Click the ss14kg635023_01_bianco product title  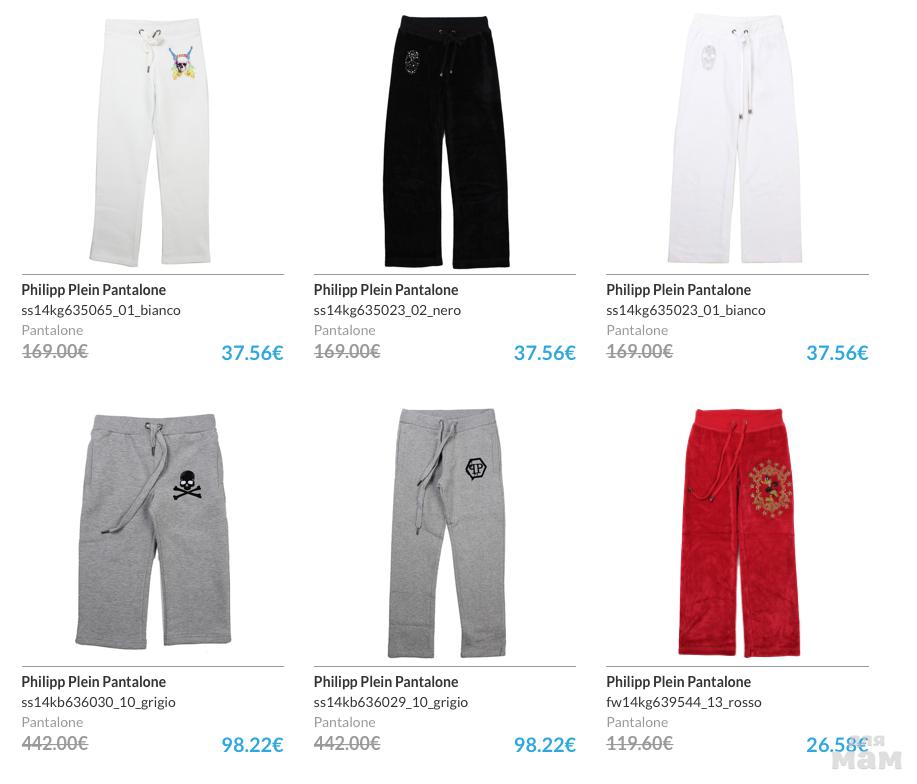[678, 290]
